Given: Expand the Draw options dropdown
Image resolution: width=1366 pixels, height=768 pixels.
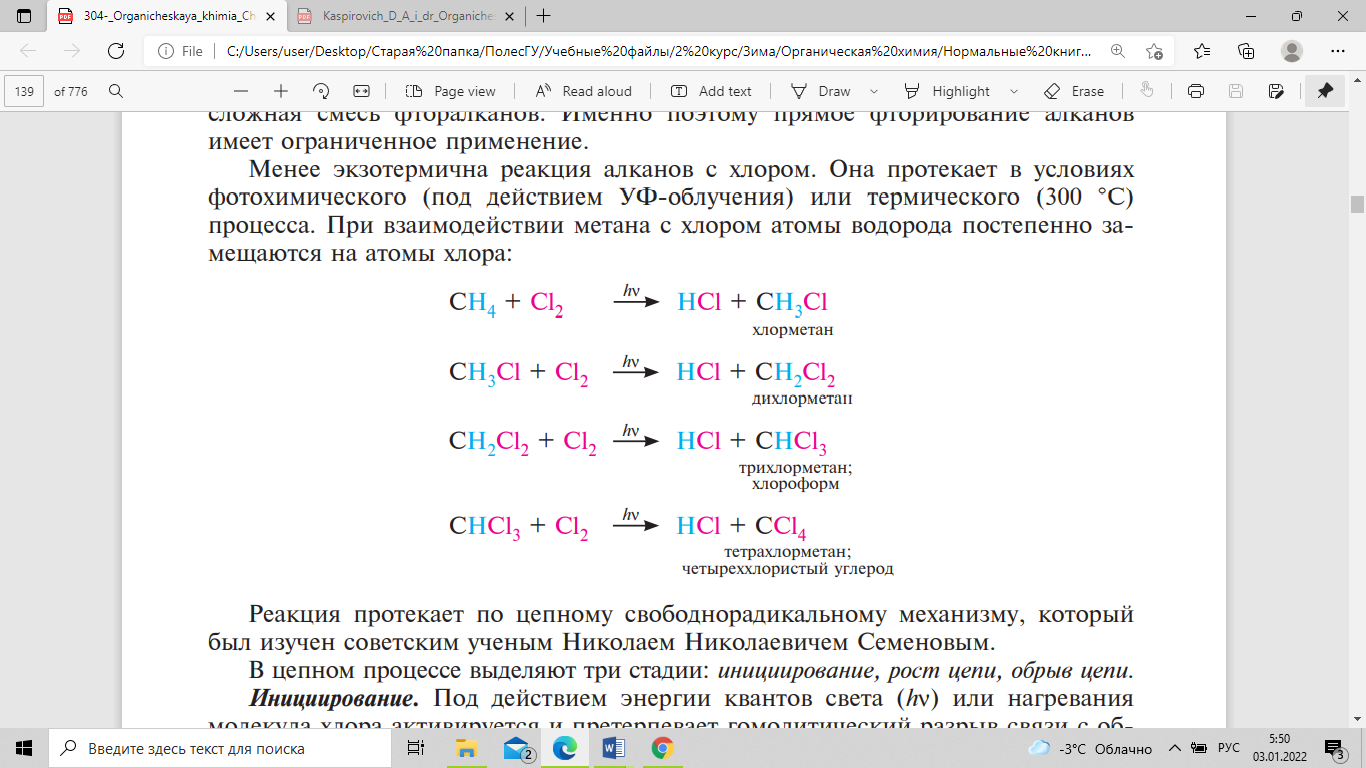Looking at the screenshot, I should click(875, 91).
